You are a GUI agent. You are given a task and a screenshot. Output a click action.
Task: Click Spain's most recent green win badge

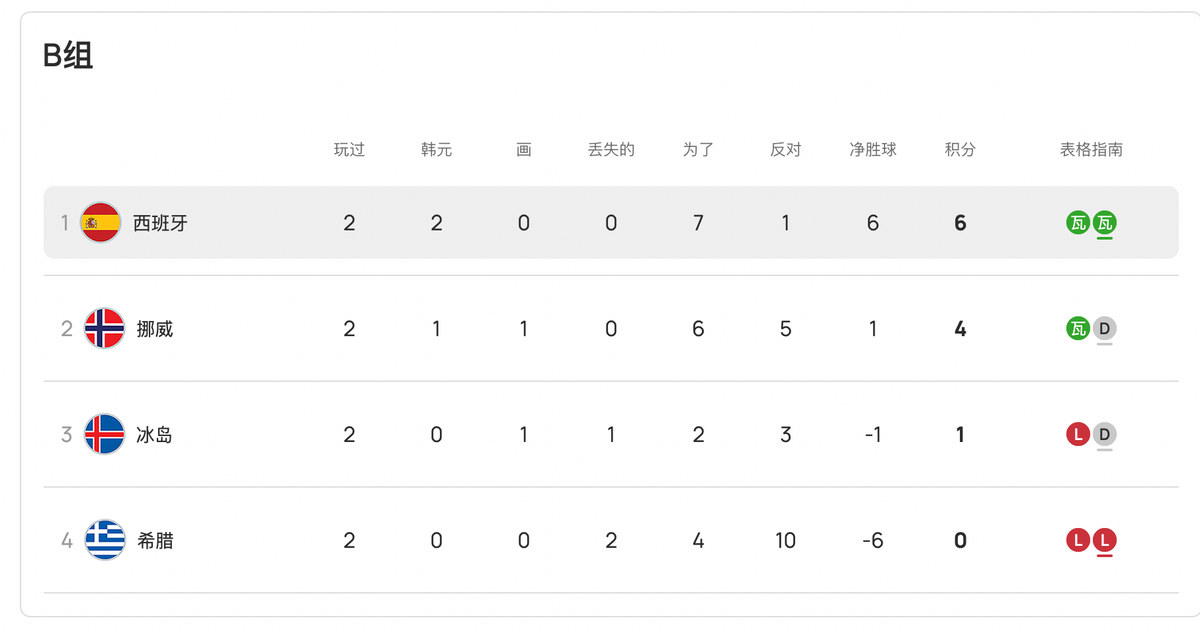pyautogui.click(x=1104, y=222)
